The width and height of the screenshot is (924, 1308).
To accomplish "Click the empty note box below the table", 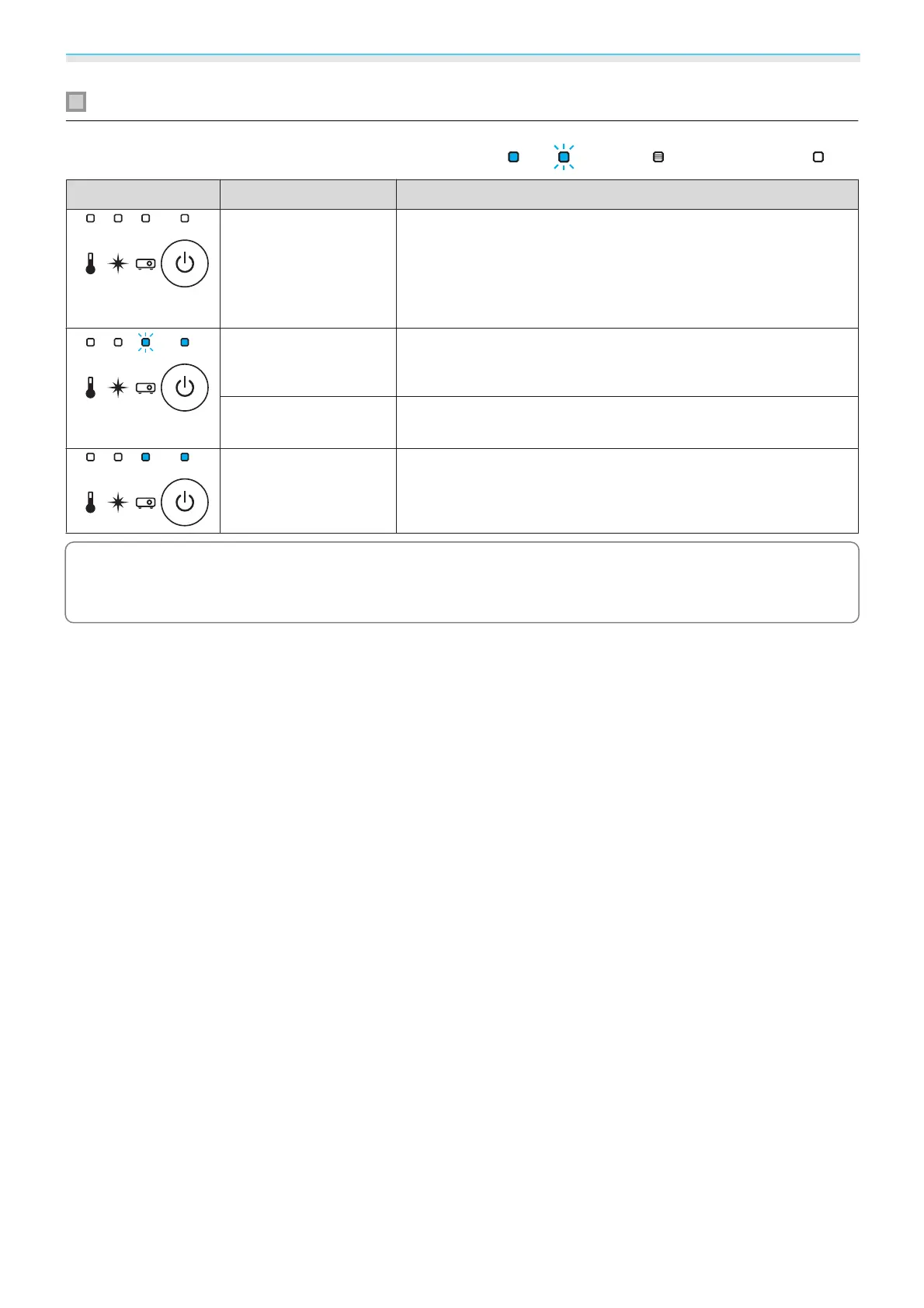I will (462, 583).
